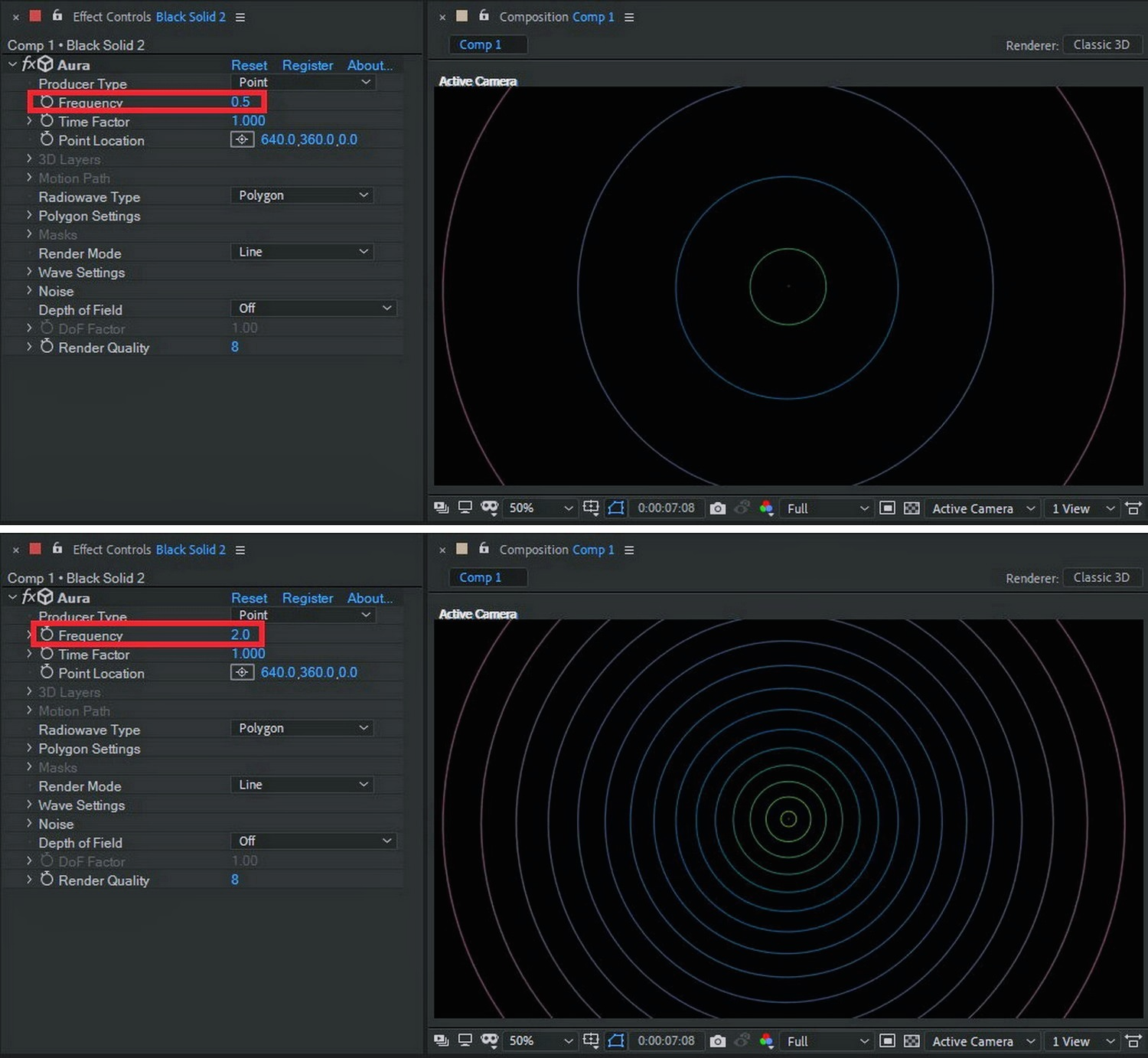The height and width of the screenshot is (1058, 1148).
Task: Open grid and guide options in lower viewer
Action: 591,1040
